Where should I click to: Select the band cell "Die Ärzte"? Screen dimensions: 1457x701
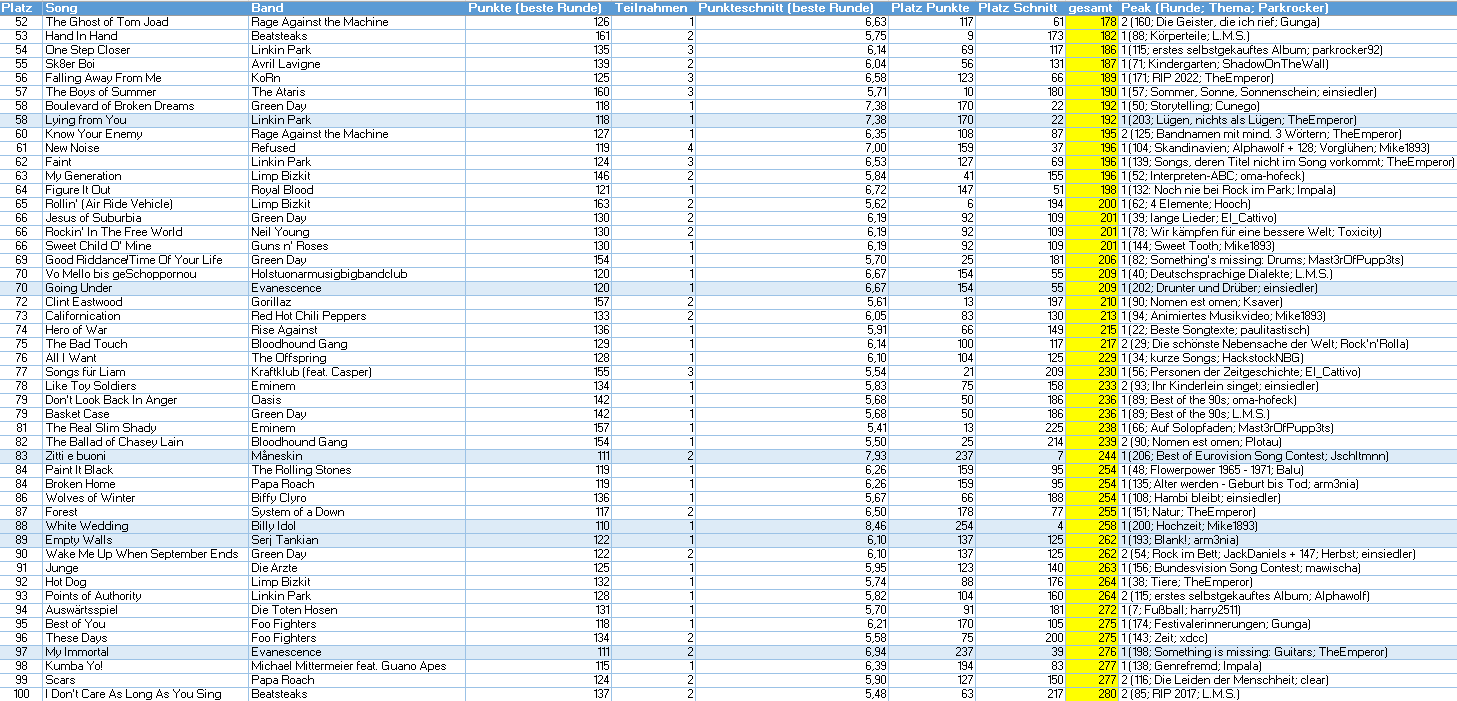click(x=357, y=568)
